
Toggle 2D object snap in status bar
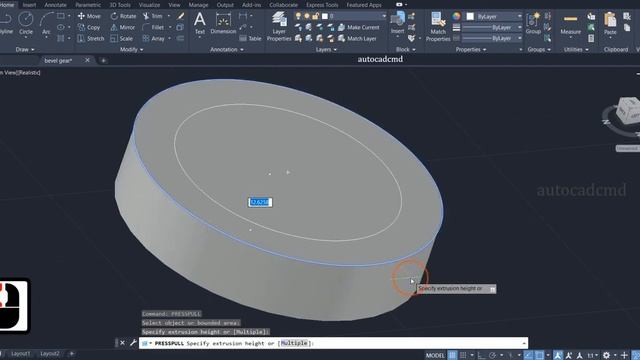(539, 355)
